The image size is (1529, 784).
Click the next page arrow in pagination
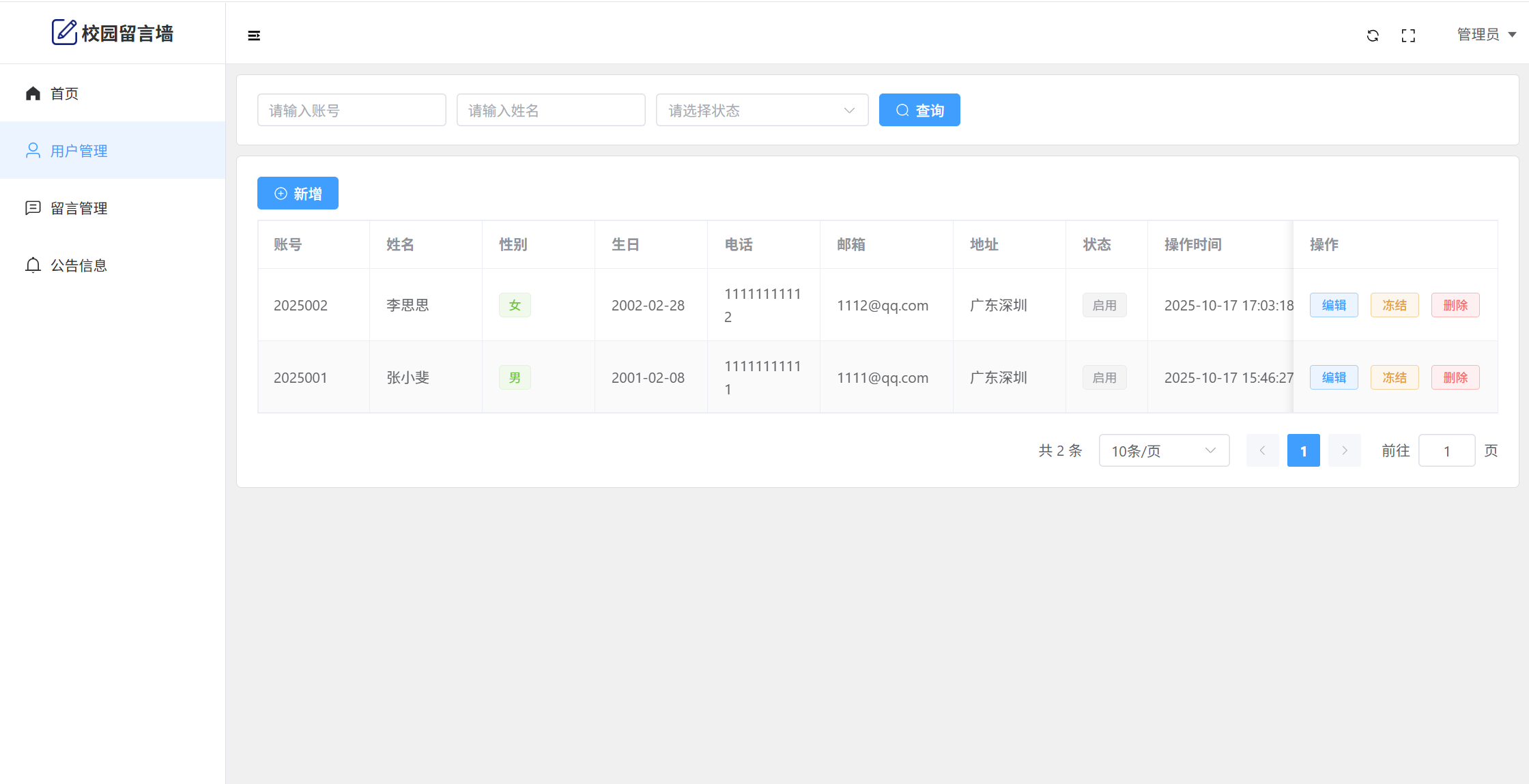click(1344, 451)
